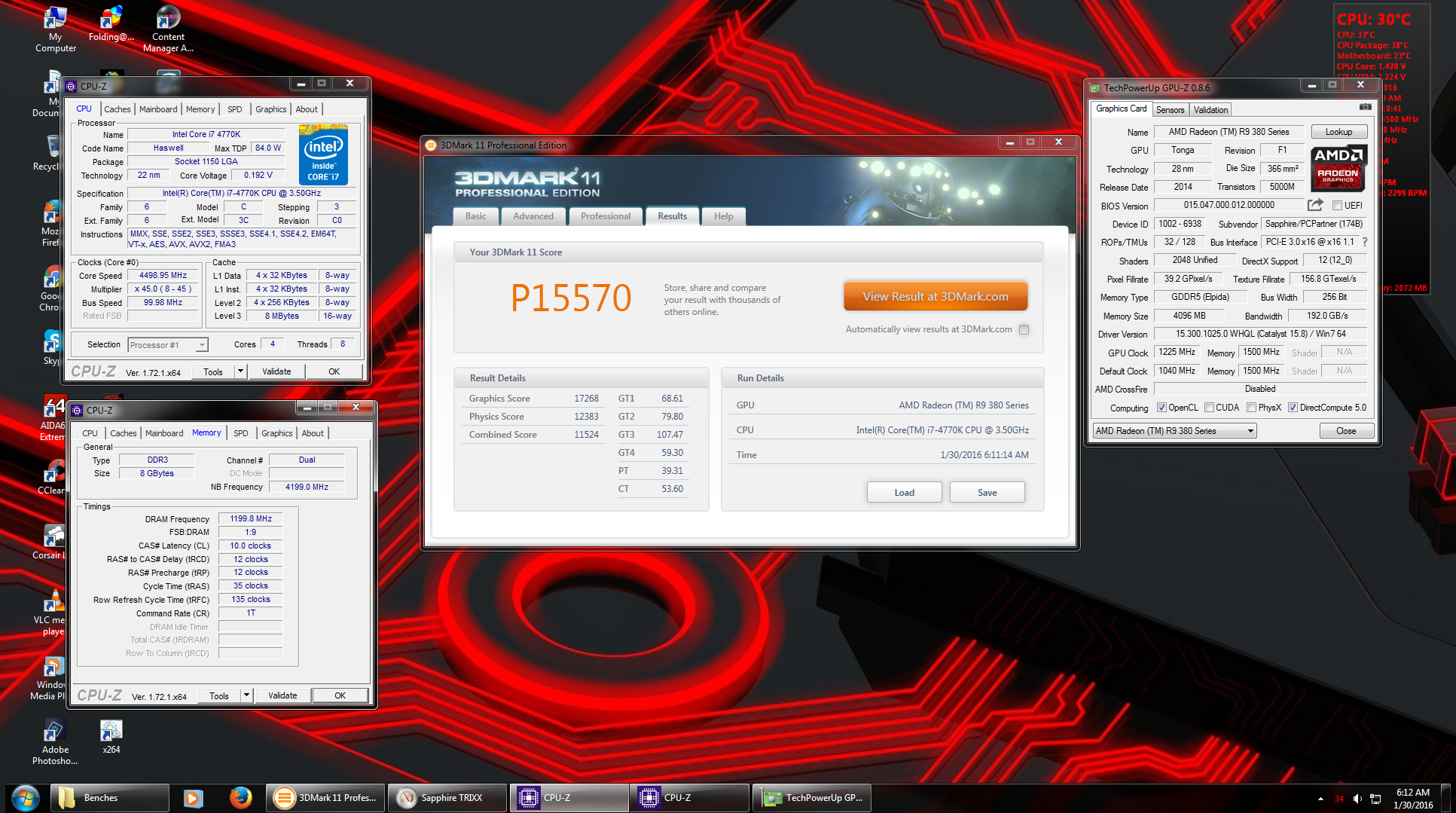Switch to the Professional tab in 3DMark 11
Image resolution: width=1456 pixels, height=813 pixels.
pyautogui.click(x=606, y=216)
